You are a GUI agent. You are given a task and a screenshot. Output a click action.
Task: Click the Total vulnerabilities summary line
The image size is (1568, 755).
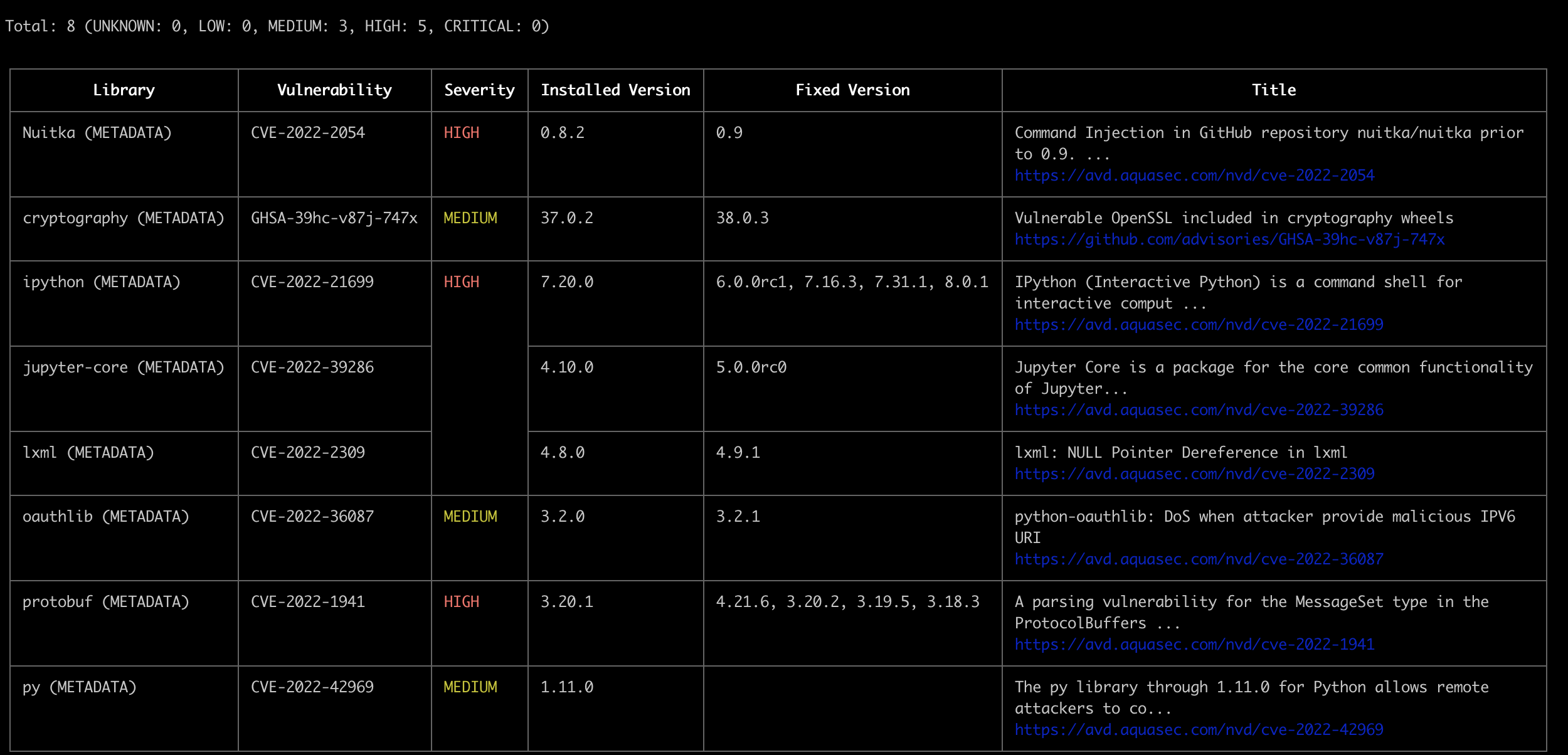click(277, 26)
